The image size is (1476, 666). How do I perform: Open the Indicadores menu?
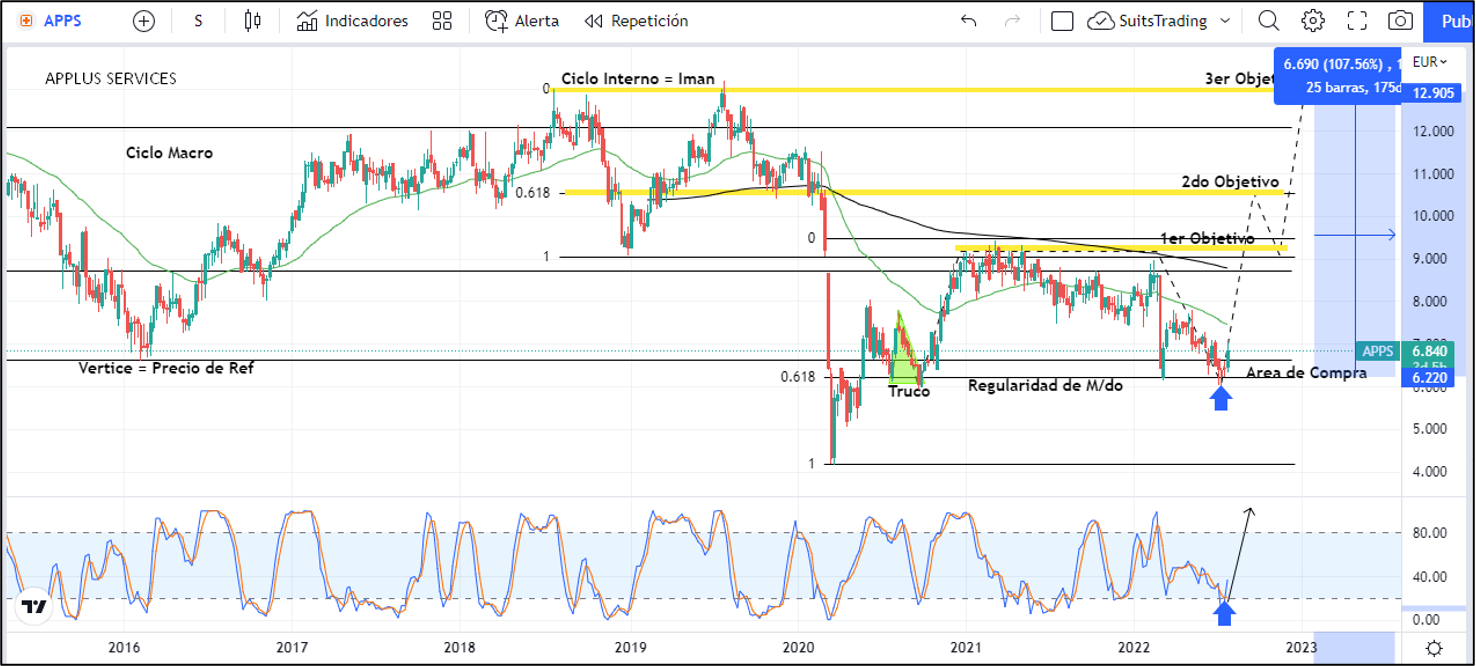click(353, 21)
